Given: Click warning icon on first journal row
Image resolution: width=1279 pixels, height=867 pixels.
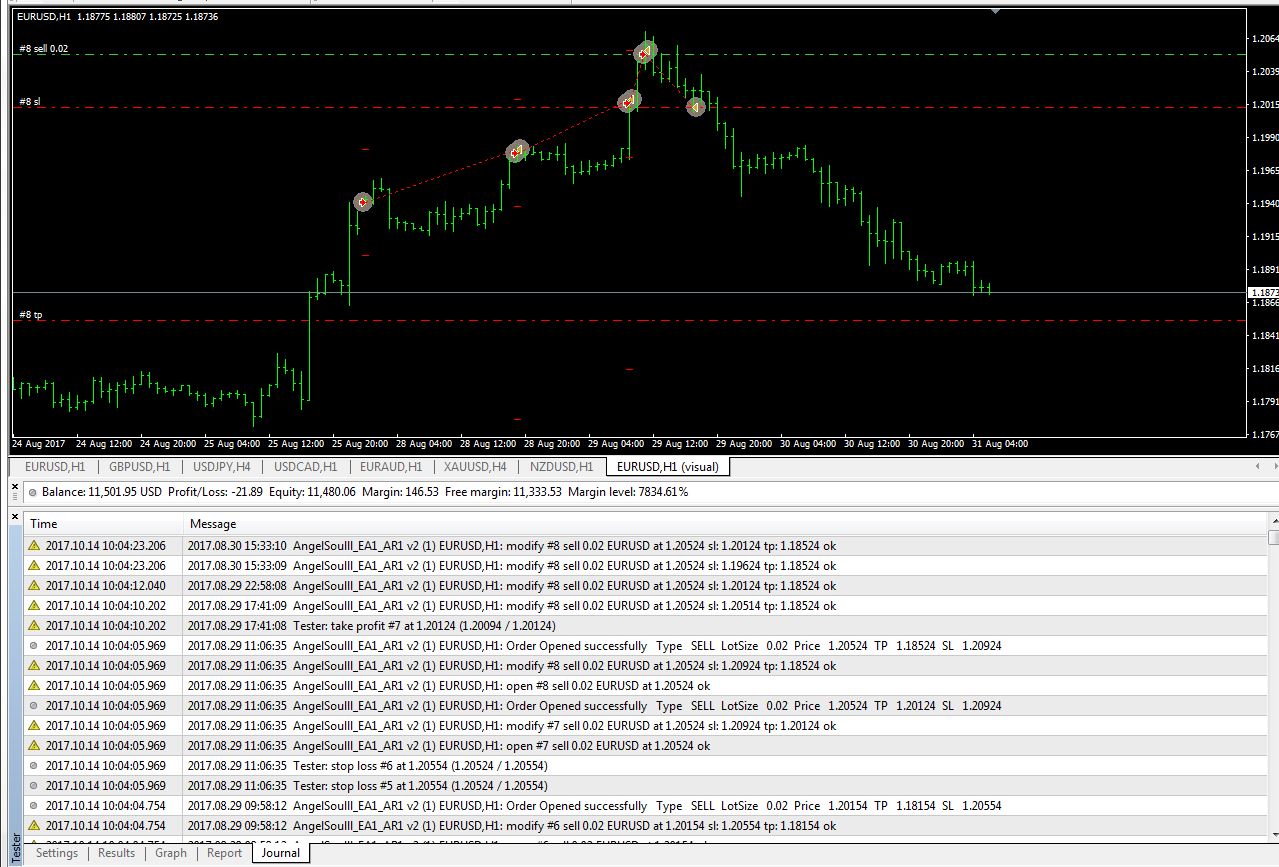Looking at the screenshot, I should (34, 546).
